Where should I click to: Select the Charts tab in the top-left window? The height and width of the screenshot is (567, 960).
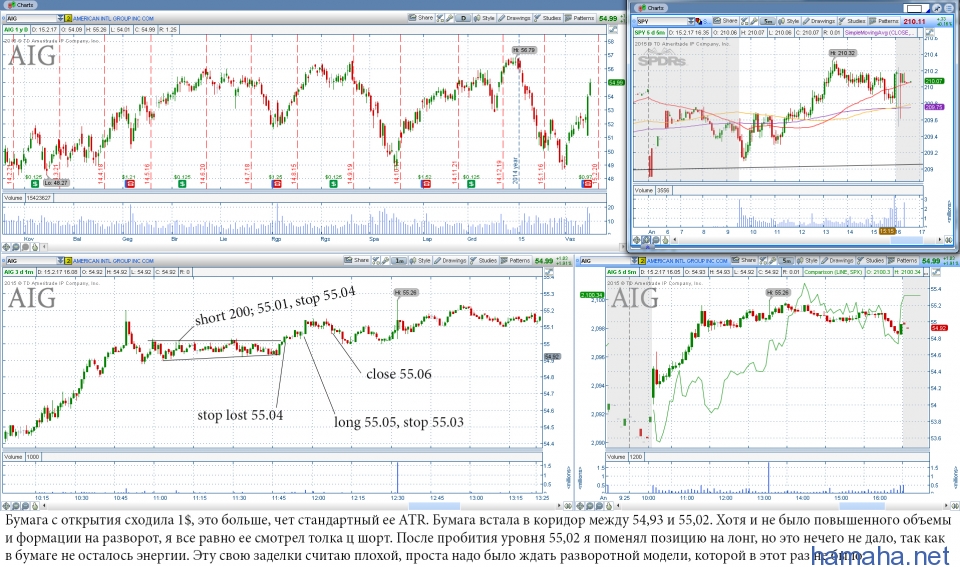[x=20, y=4]
